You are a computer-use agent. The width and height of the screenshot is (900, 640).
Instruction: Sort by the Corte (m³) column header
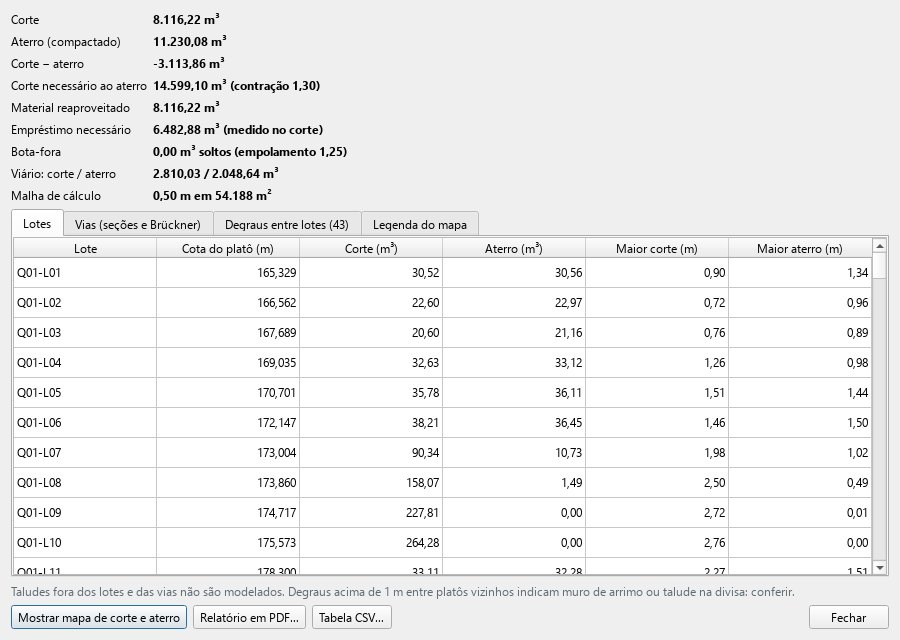point(371,249)
